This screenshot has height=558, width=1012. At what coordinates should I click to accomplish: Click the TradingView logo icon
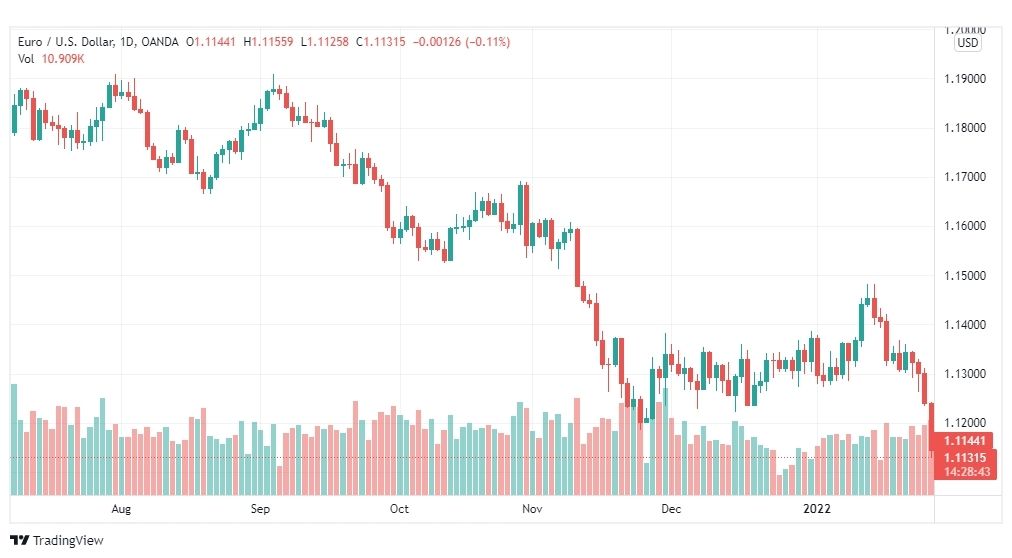pyautogui.click(x=19, y=540)
